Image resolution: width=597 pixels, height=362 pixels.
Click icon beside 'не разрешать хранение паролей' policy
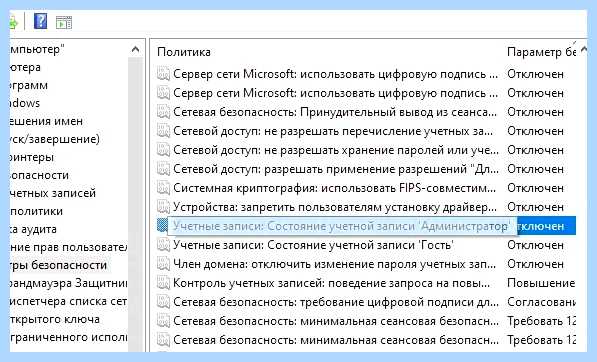[x=163, y=150]
